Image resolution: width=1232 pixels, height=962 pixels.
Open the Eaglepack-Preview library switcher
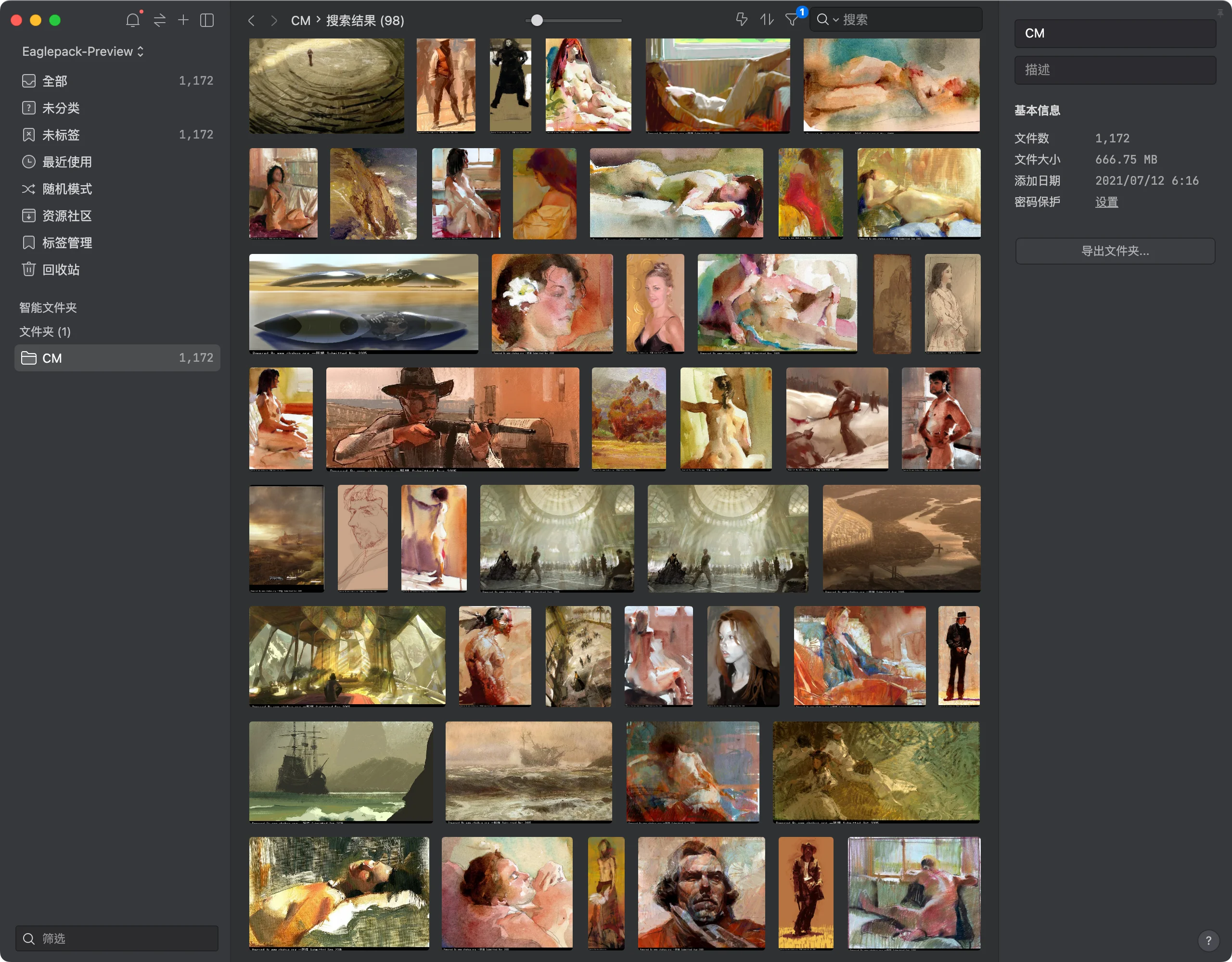[83, 51]
